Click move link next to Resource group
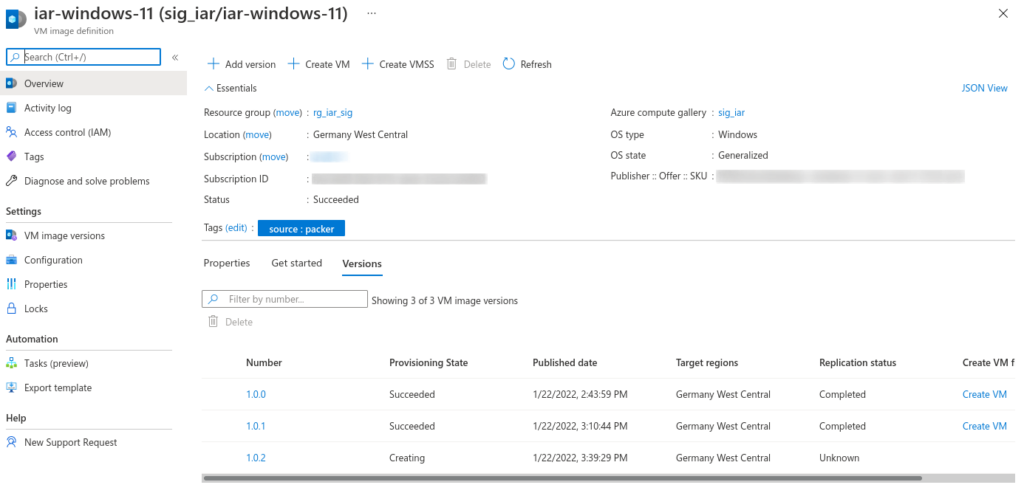Screen dimensions: 1024x496 point(287,112)
